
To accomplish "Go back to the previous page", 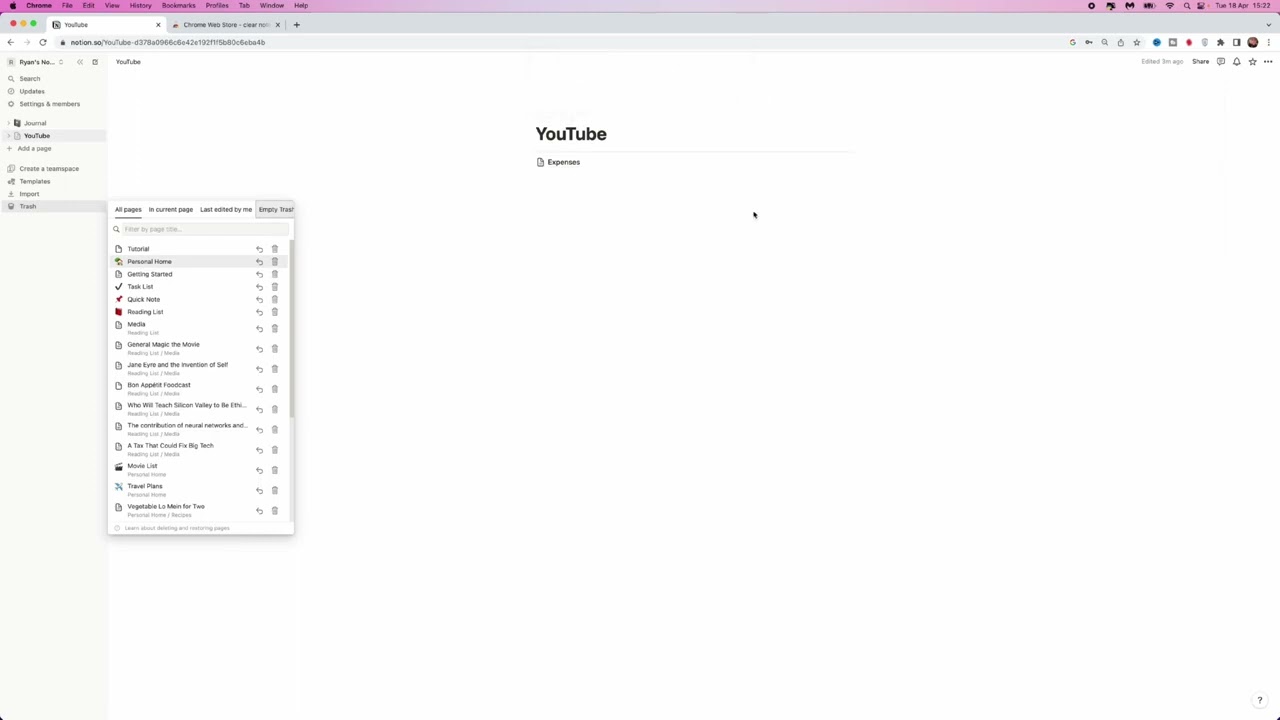I will pos(10,42).
